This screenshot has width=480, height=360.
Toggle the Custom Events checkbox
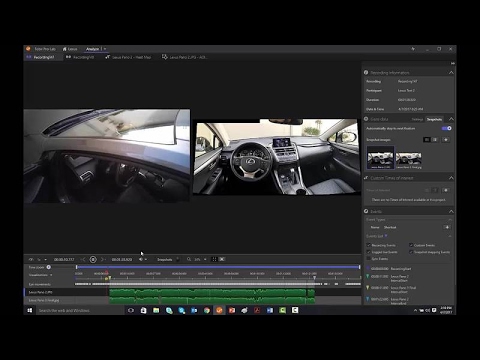pyautogui.click(x=411, y=245)
